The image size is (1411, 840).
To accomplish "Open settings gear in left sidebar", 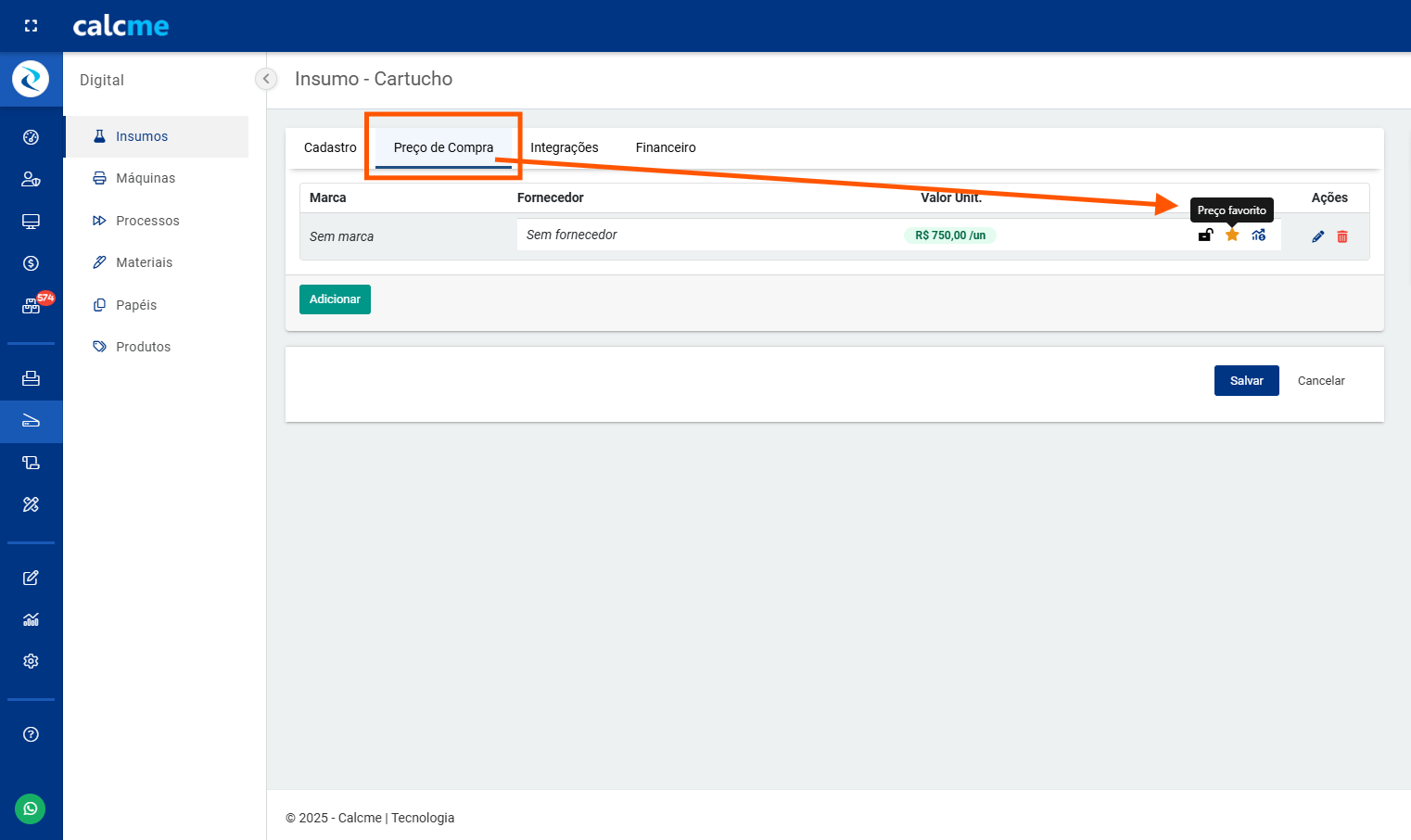I will coord(31,661).
